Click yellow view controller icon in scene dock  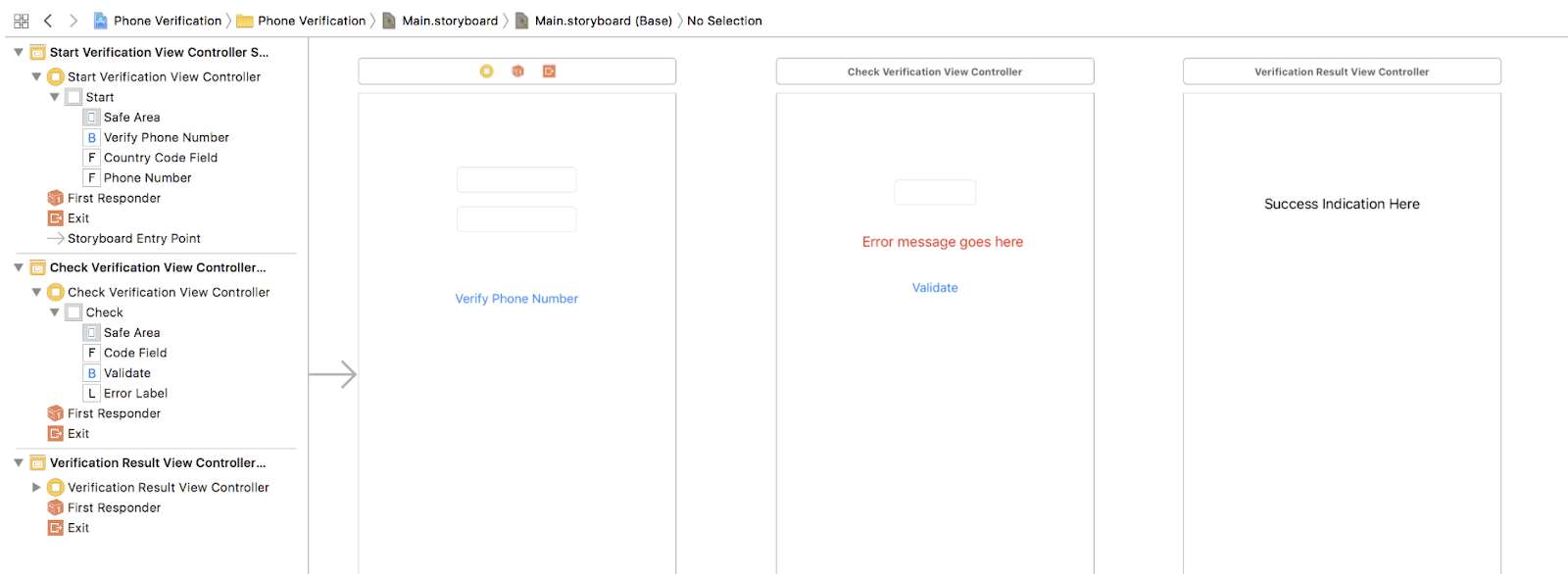click(487, 72)
